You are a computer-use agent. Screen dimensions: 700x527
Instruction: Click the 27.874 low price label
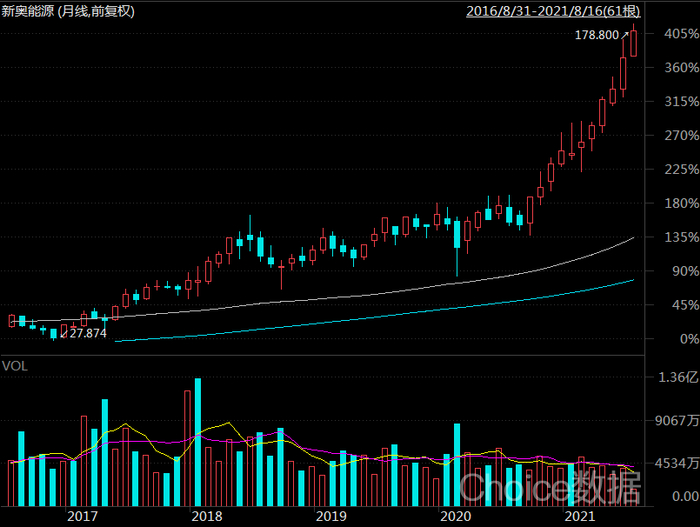[x=88, y=333]
